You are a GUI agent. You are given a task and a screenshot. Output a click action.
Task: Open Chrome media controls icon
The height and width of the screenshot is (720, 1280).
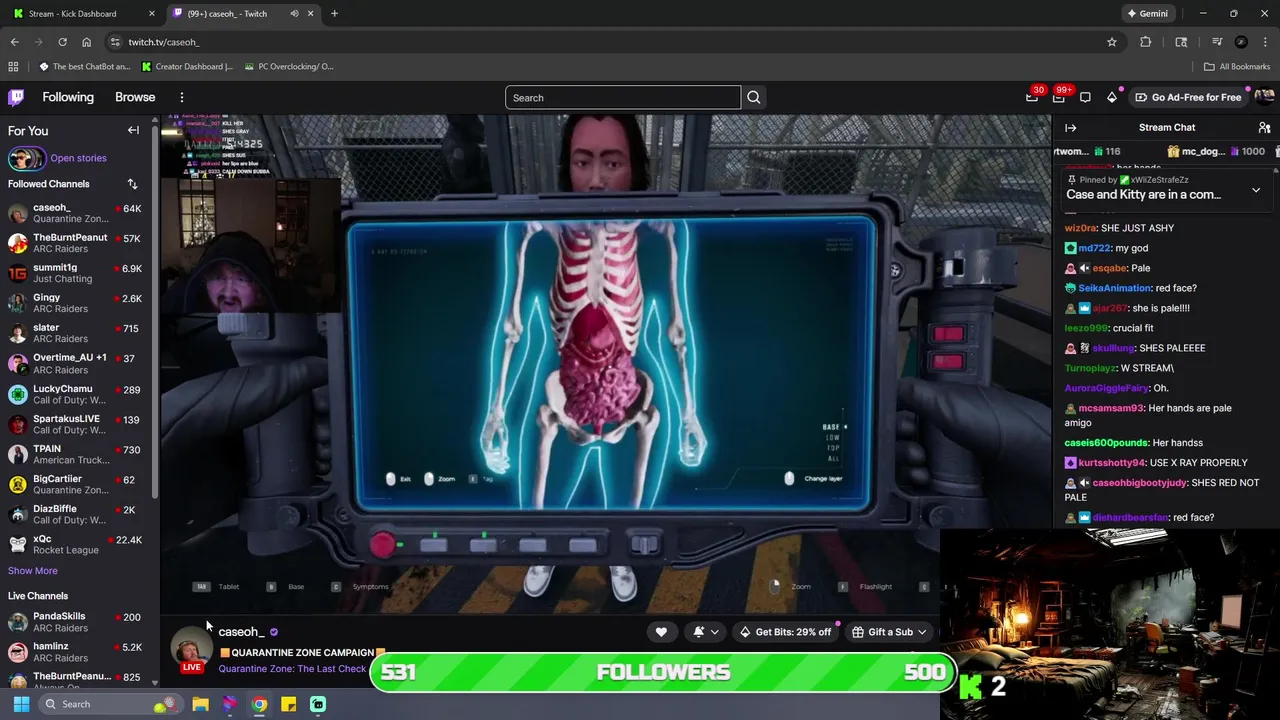tap(1217, 42)
